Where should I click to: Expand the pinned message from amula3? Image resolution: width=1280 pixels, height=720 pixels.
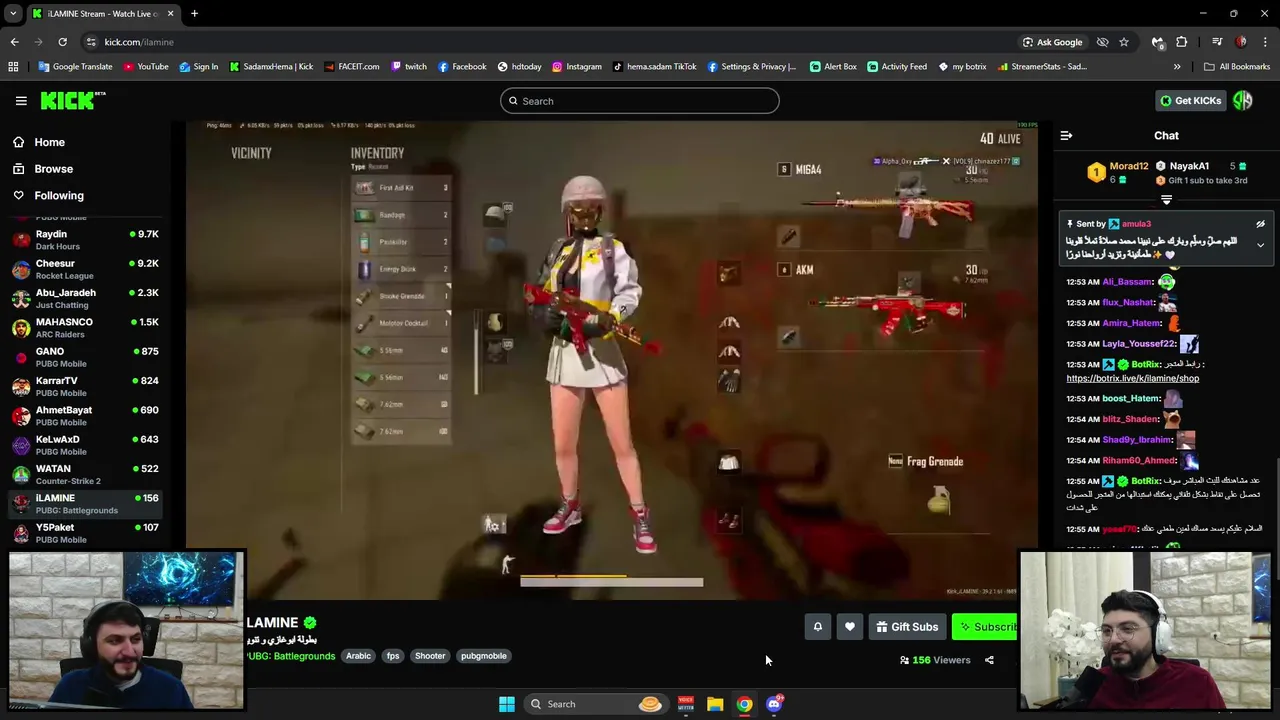(1260, 245)
